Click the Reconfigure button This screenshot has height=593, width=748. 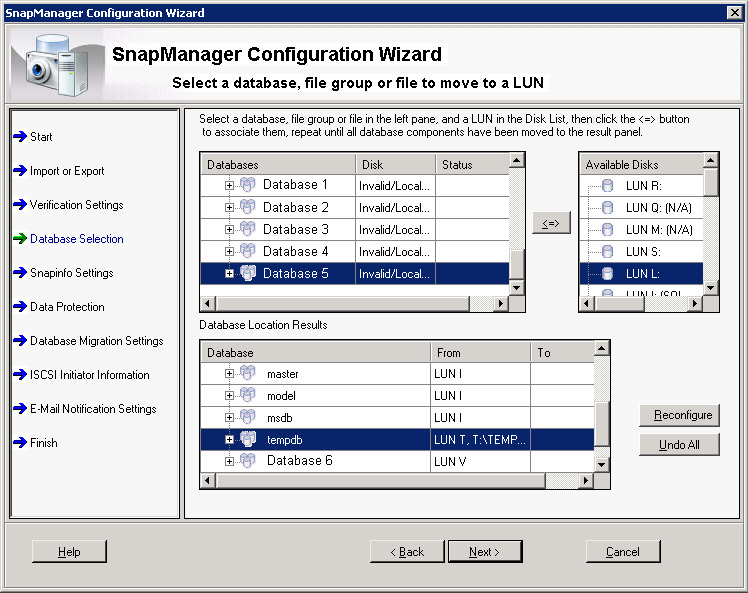tap(679, 415)
